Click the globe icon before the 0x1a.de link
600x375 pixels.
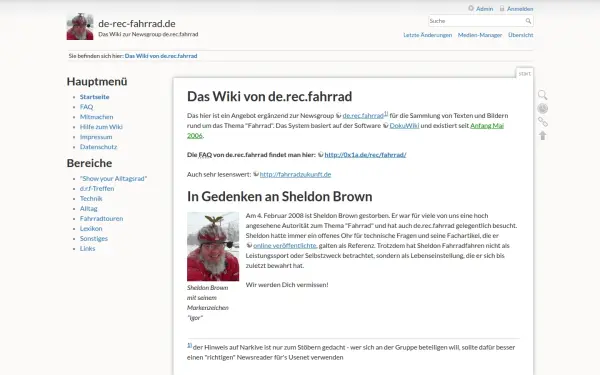coord(321,155)
